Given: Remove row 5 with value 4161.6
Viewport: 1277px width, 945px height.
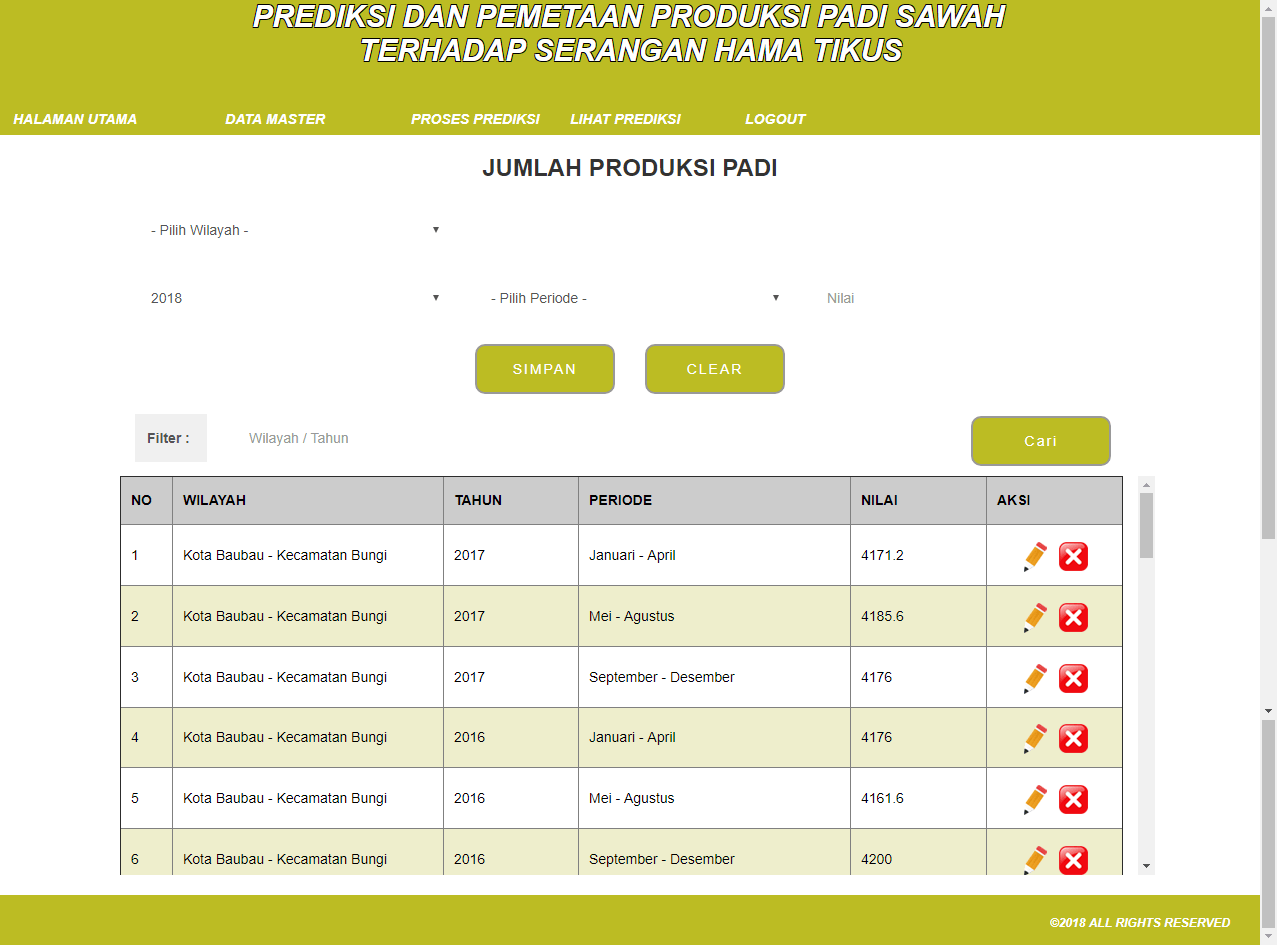Looking at the screenshot, I should pyautogui.click(x=1073, y=799).
